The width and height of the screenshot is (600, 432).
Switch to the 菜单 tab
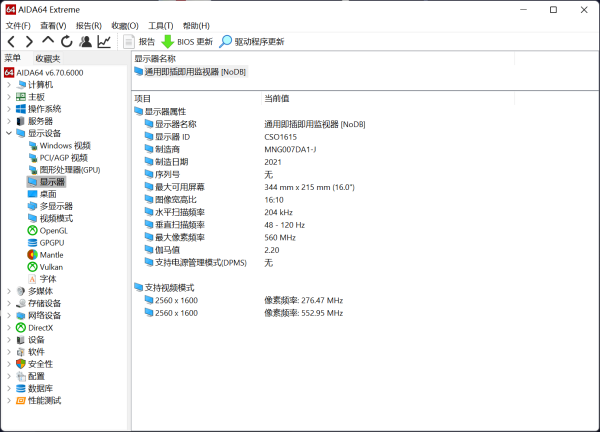point(13,58)
